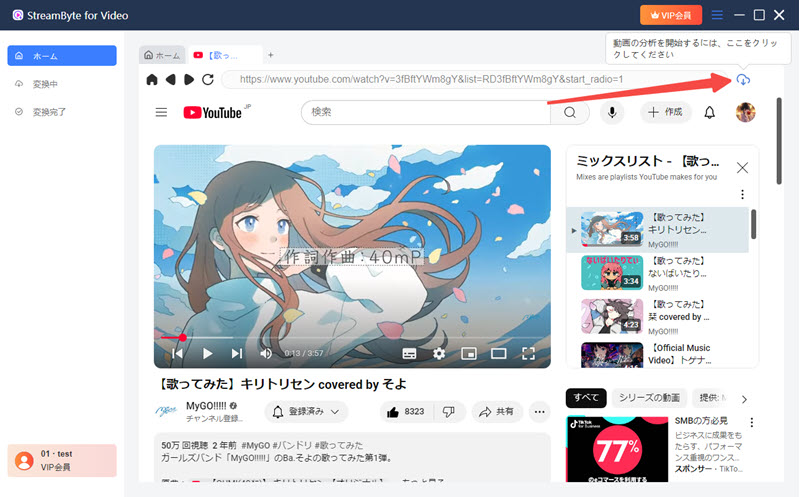800x497 pixels.
Task: Mute the video volume
Action: point(266,353)
